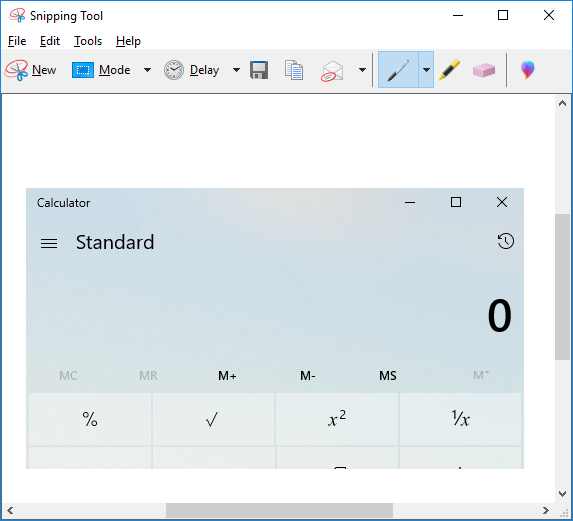This screenshot has width=573, height=521.
Task: Click the rectangular Mode icon
Action: (83, 70)
